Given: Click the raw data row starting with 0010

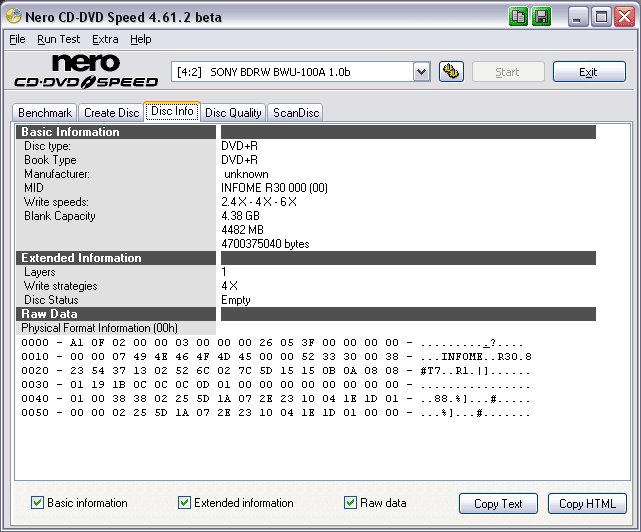Looking at the screenshot, I should 276,357.
